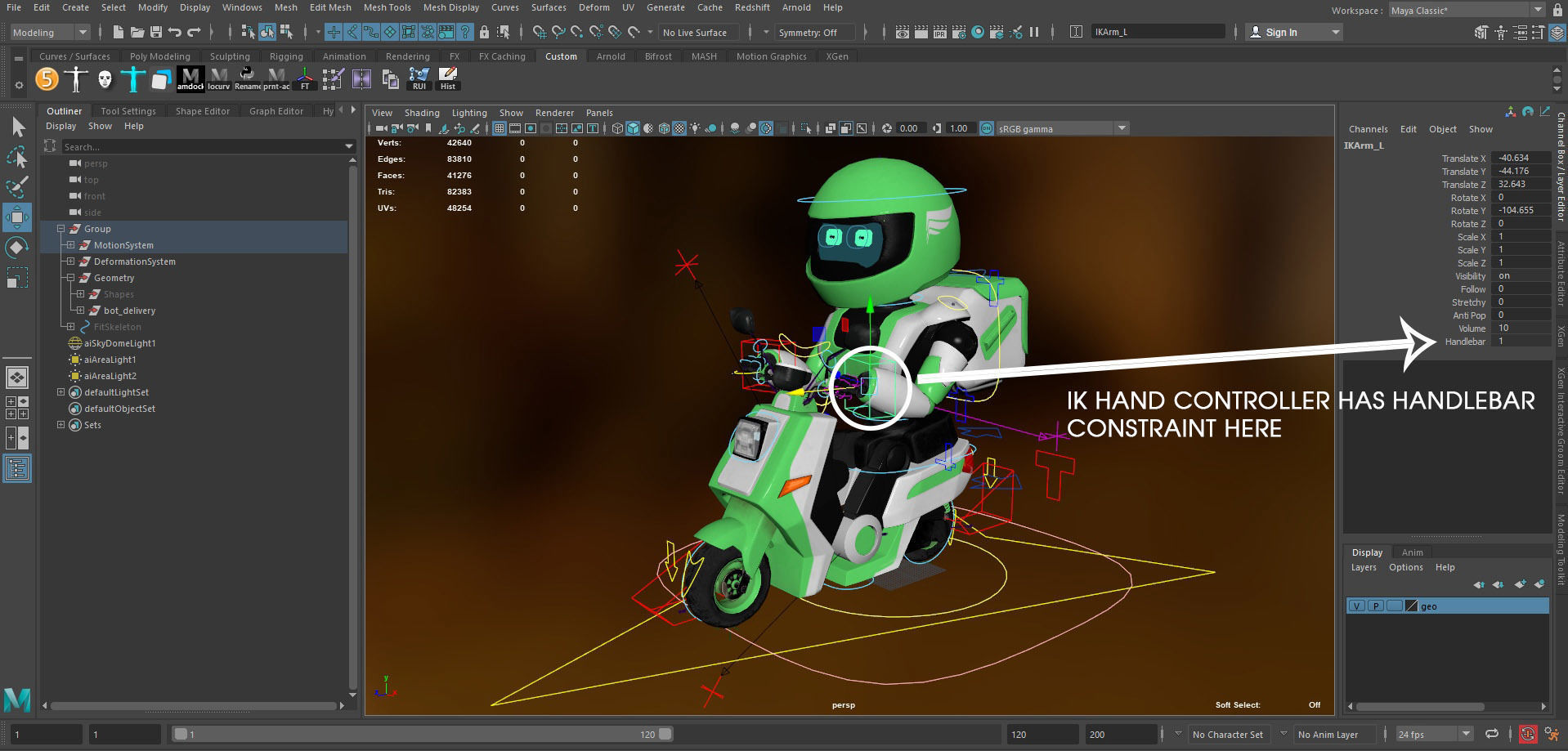Expand the Sets node in Outliner

click(x=60, y=425)
